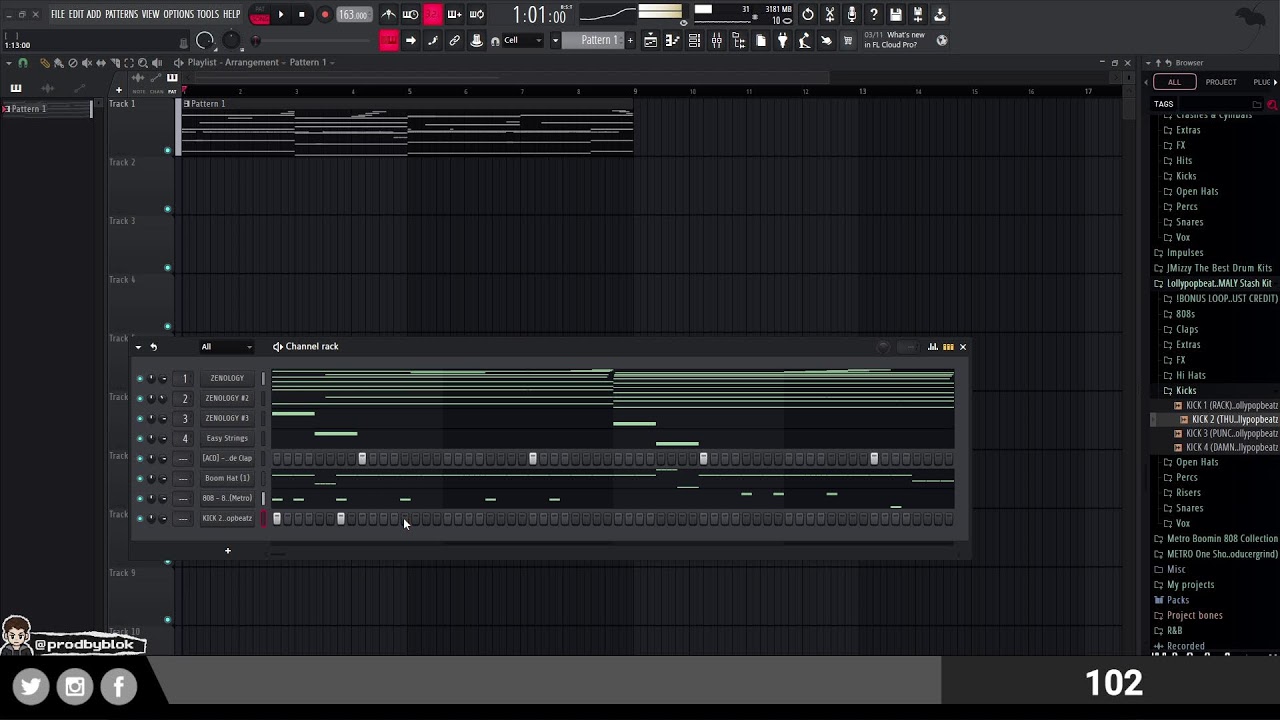Click the plus button beside Pattern 1

tap(630, 41)
